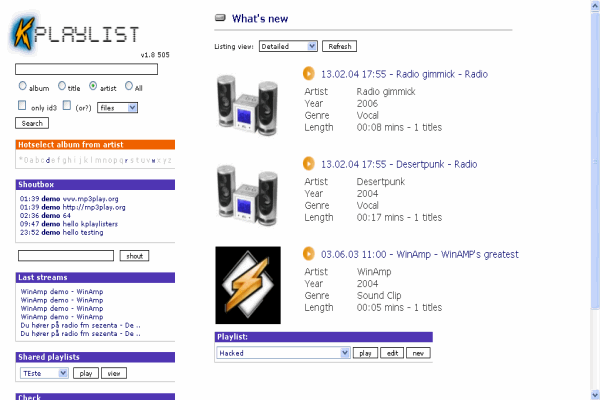Expand the Hacked playlist dropdown
Viewport: 600px width, 400px height.
283,353
